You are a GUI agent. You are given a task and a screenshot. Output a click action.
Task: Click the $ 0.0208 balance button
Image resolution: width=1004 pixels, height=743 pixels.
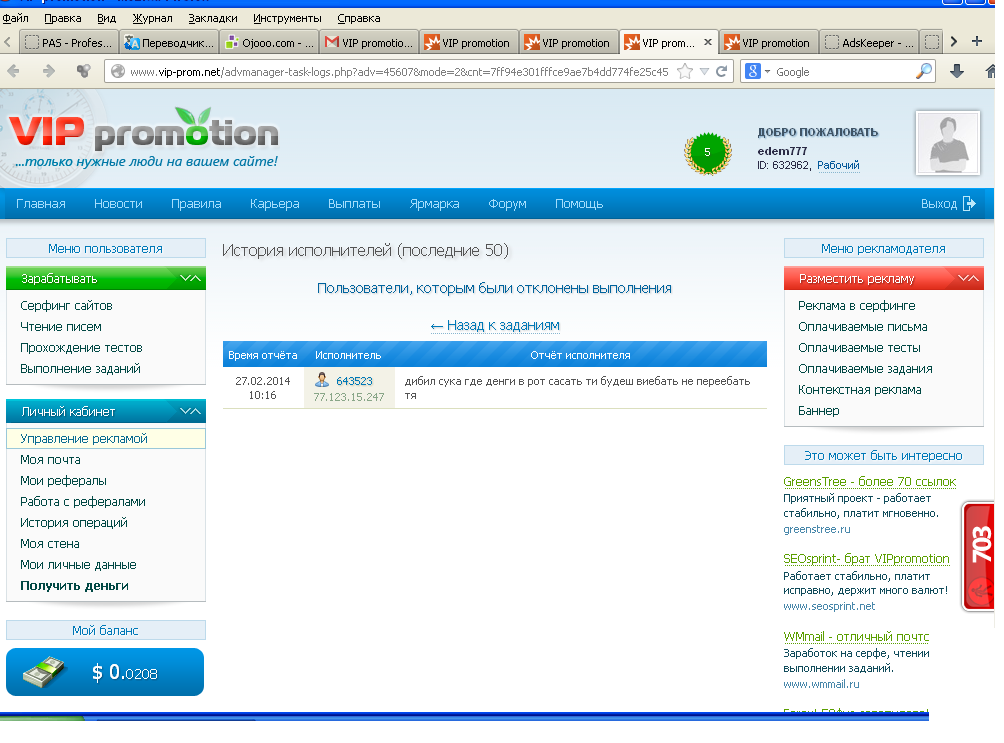click(x=105, y=672)
